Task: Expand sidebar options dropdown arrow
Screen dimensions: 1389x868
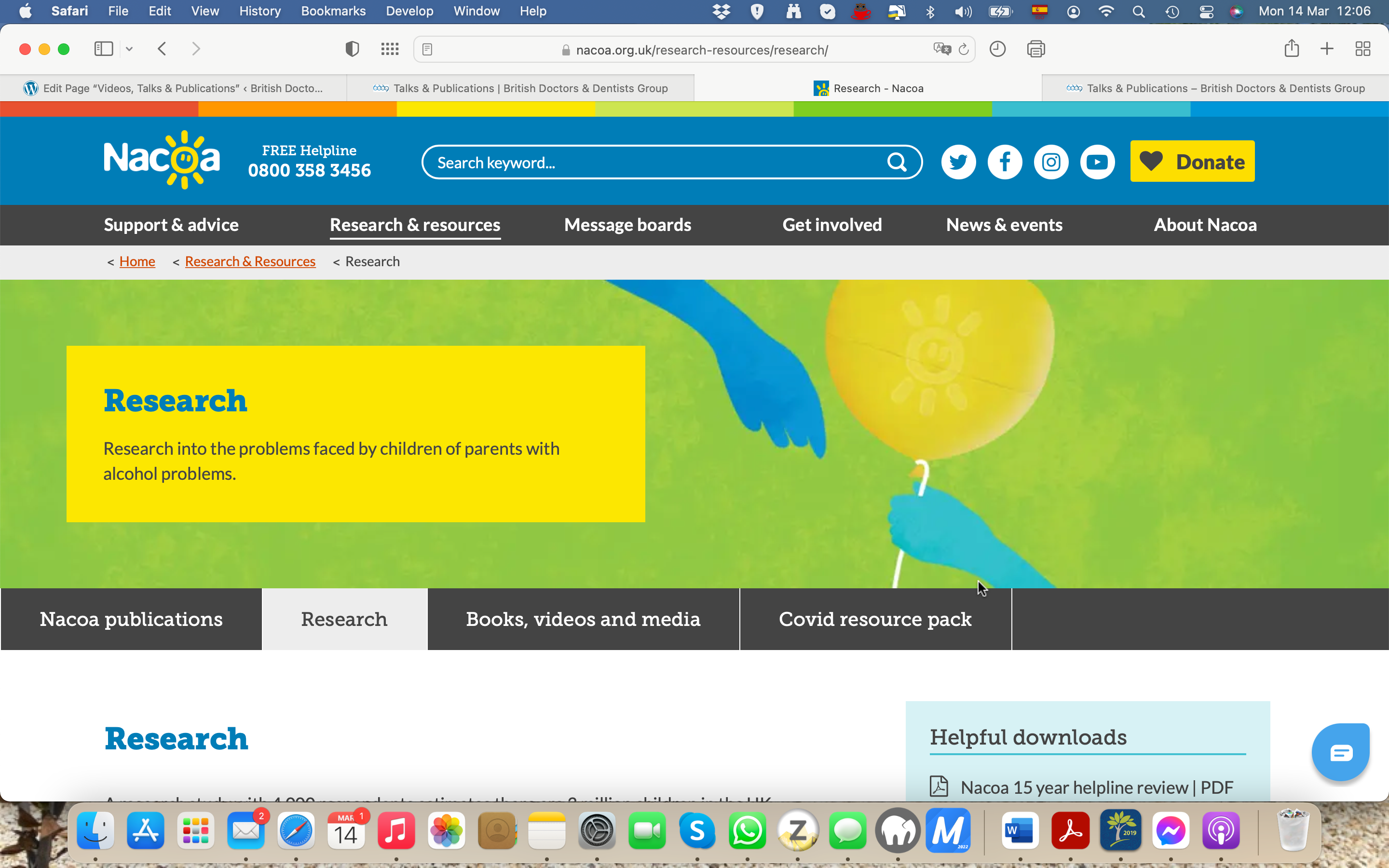Action: point(129,49)
